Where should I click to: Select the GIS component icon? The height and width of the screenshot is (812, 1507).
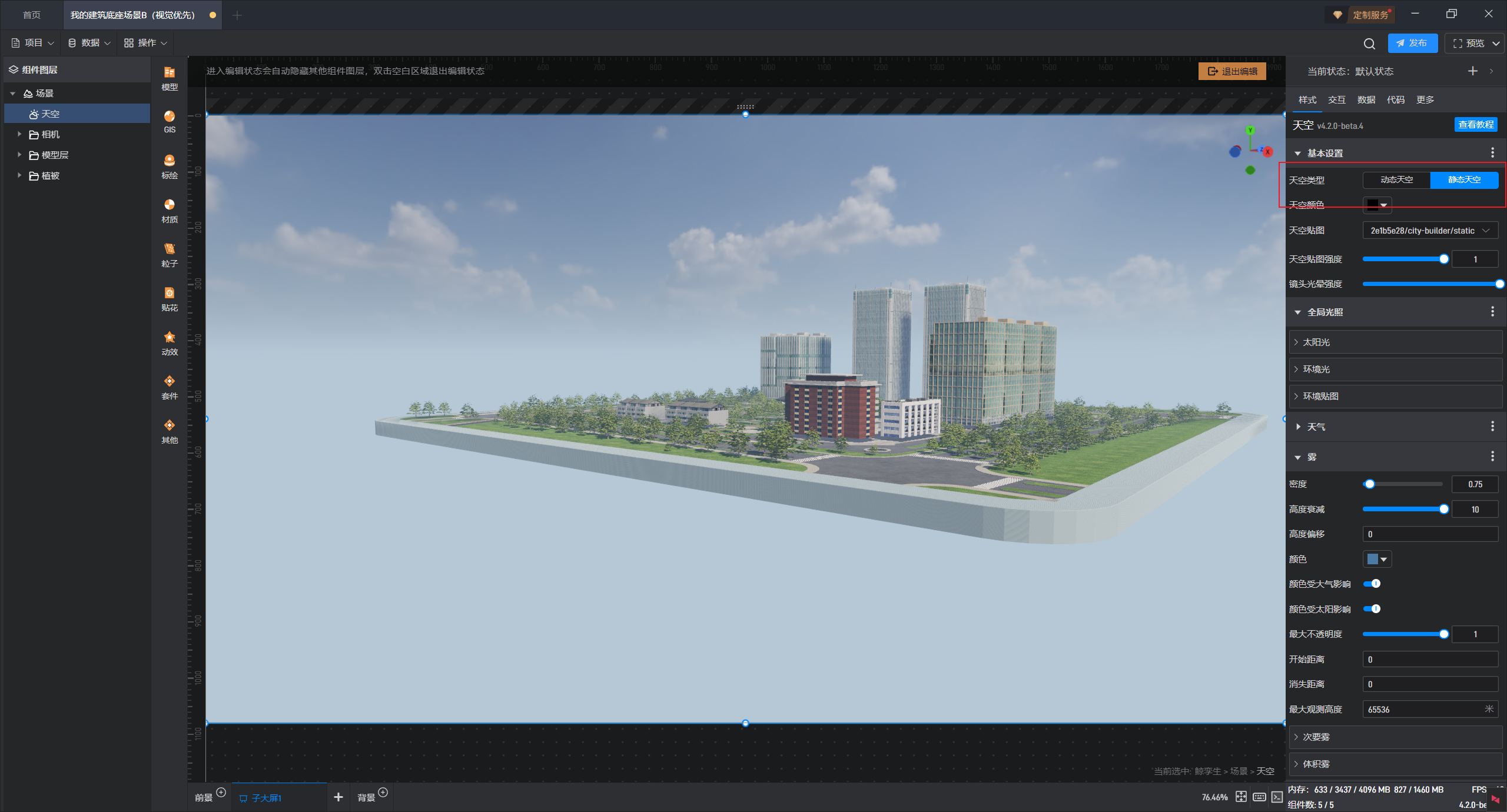(170, 122)
